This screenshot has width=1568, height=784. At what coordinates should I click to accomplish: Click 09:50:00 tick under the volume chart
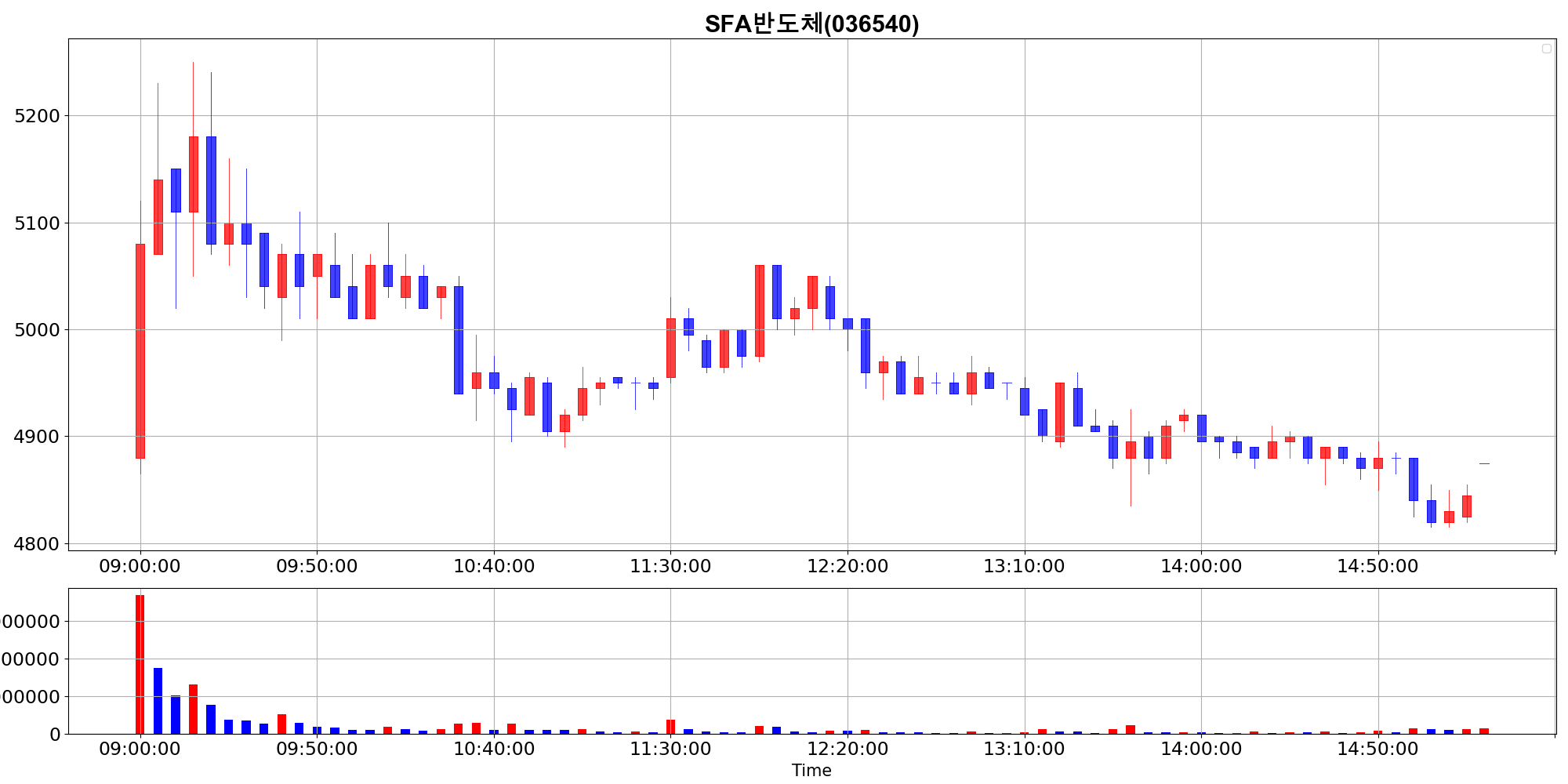tap(317, 749)
